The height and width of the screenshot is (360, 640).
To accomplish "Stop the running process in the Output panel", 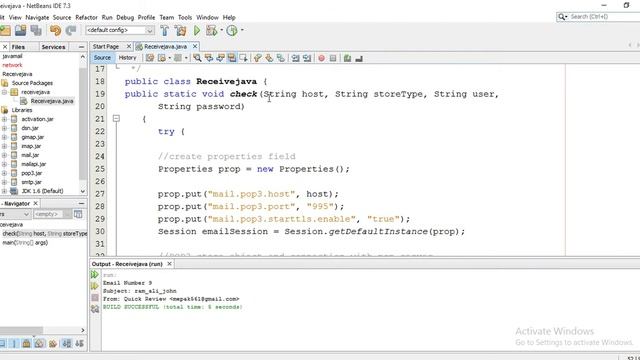I will click(95, 298).
